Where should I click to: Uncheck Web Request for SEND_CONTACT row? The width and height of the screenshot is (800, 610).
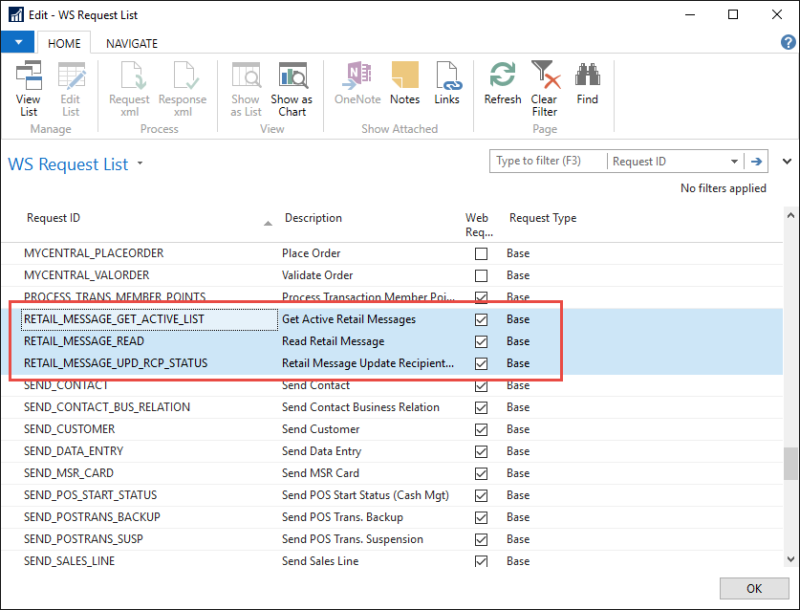tap(481, 386)
